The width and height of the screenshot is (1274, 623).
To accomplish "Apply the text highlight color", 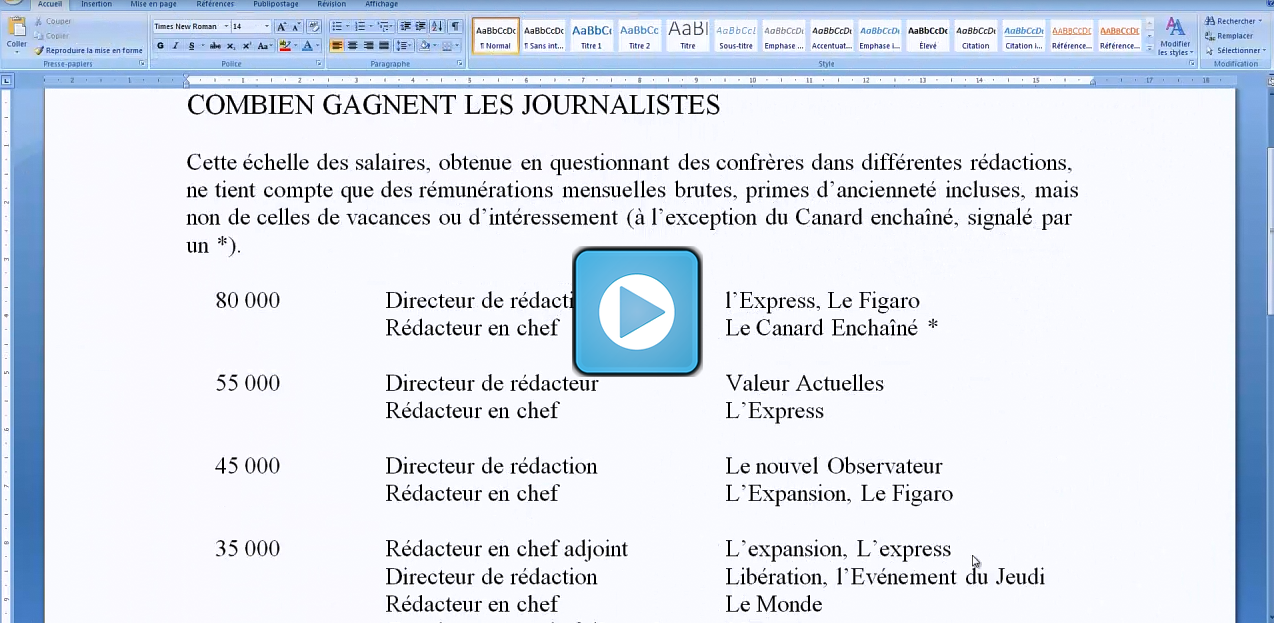I will click(x=287, y=46).
